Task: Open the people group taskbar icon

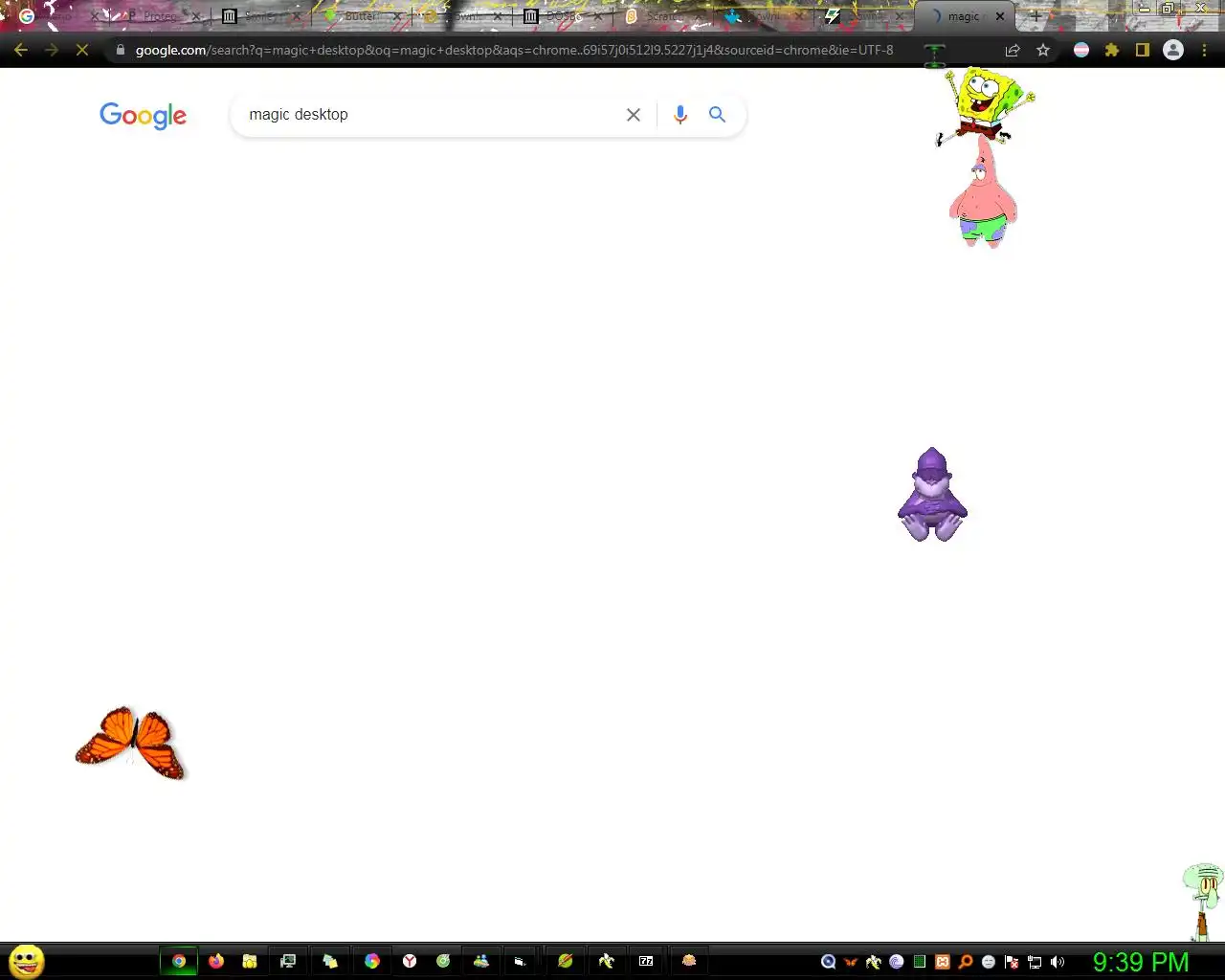Action: tap(481, 961)
